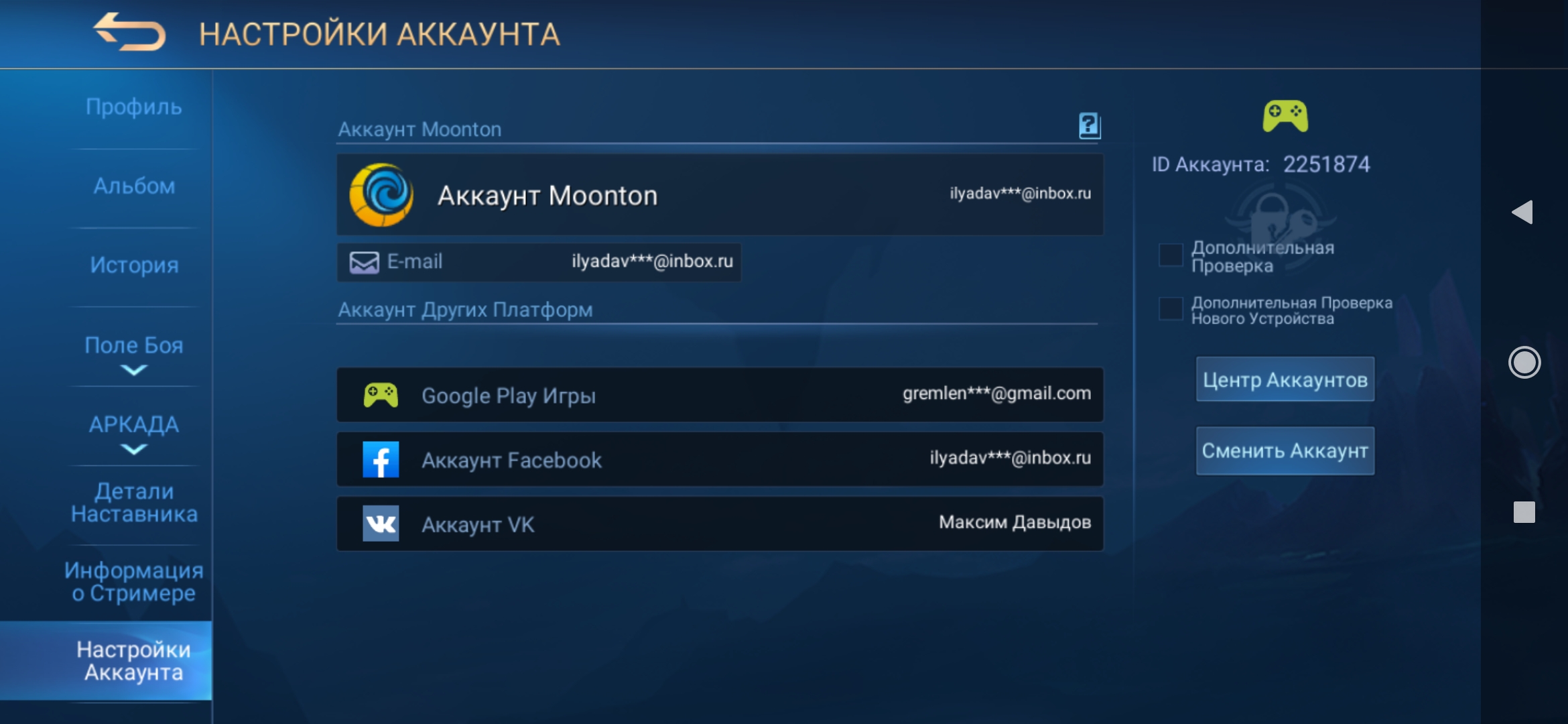This screenshot has width=1568, height=724.
Task: Open the Детали Наставника tab
Action: pyautogui.click(x=134, y=503)
